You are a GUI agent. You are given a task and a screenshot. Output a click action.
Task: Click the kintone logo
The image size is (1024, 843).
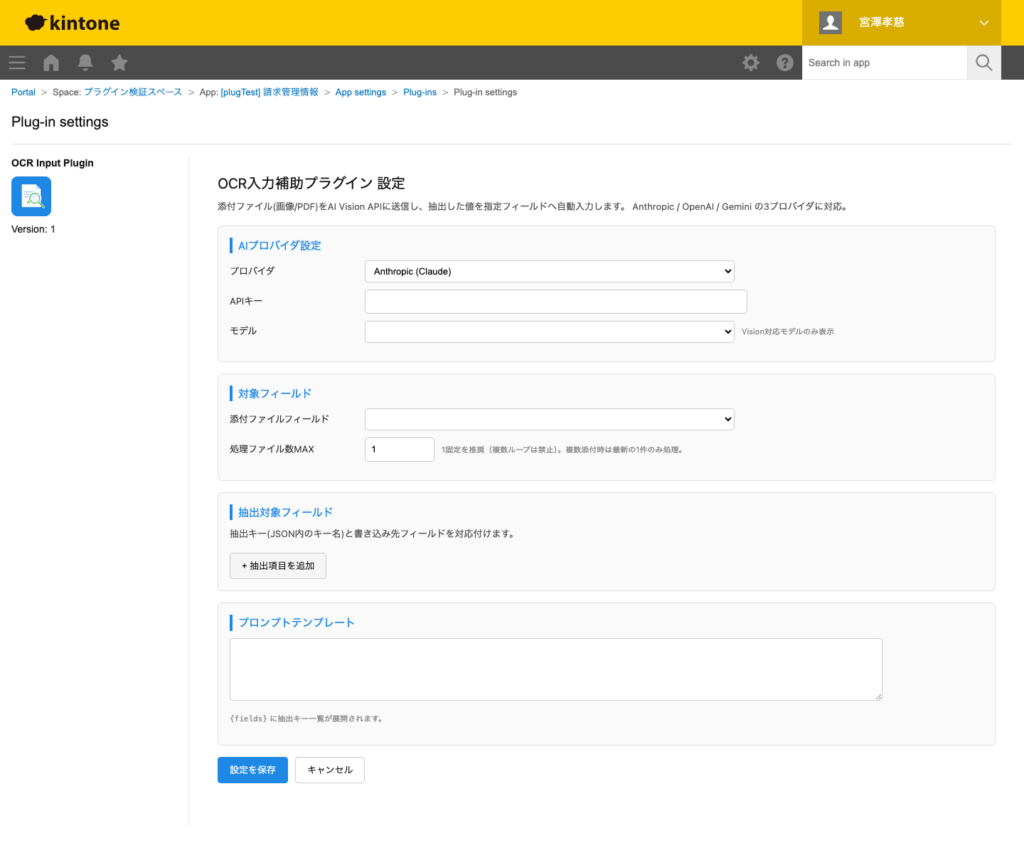(x=70, y=22)
